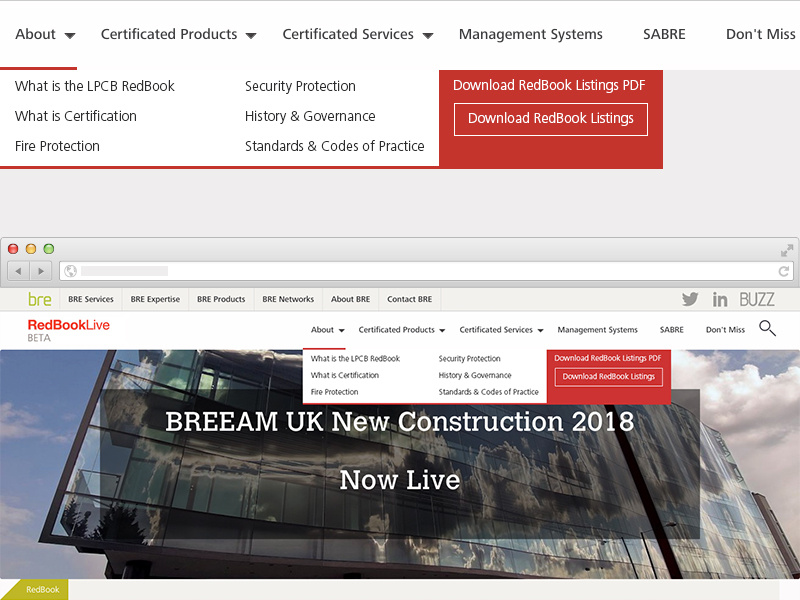Click the green bre logo
The width and height of the screenshot is (800, 600).
(40, 299)
